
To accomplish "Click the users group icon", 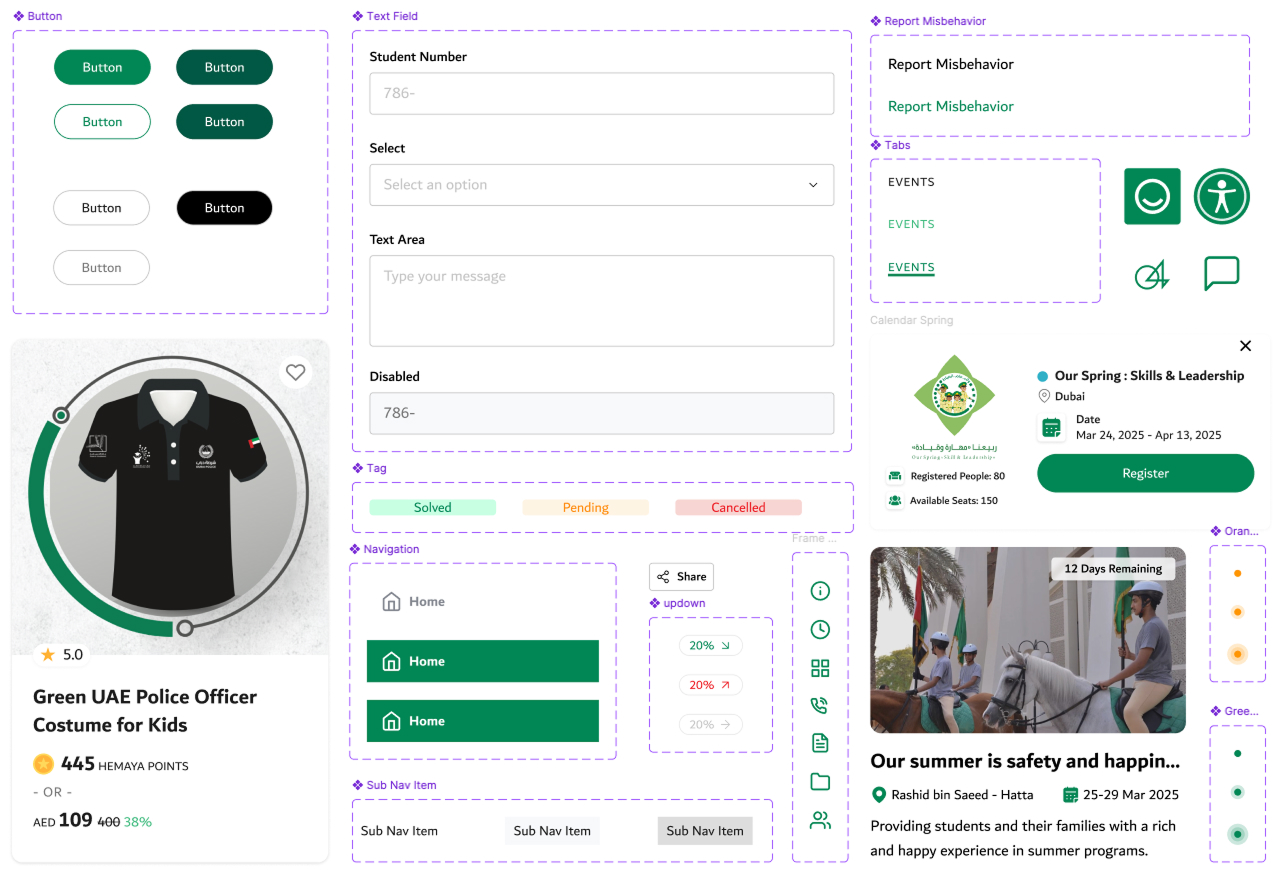I will pos(820,821).
